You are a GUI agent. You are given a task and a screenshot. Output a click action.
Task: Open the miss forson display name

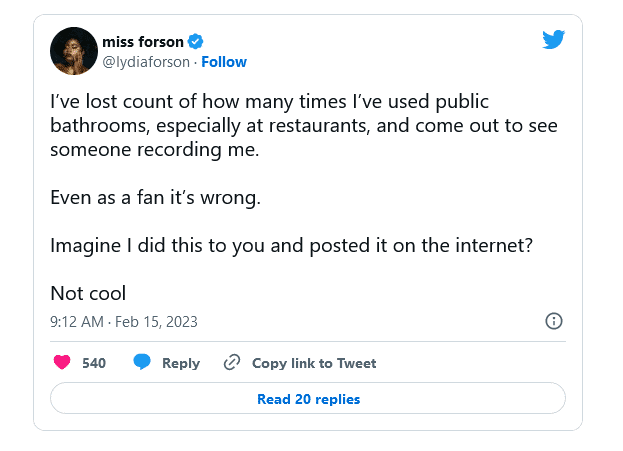tap(143, 41)
